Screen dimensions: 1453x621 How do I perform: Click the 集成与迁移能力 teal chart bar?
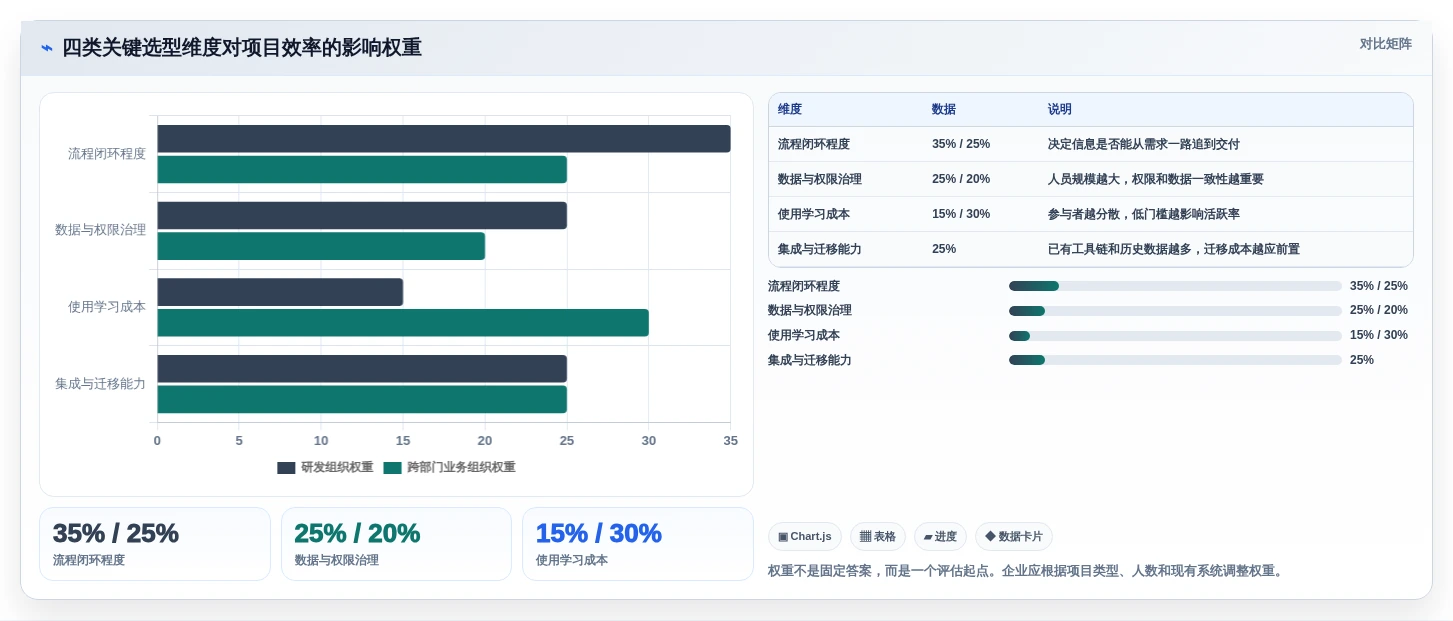362,399
